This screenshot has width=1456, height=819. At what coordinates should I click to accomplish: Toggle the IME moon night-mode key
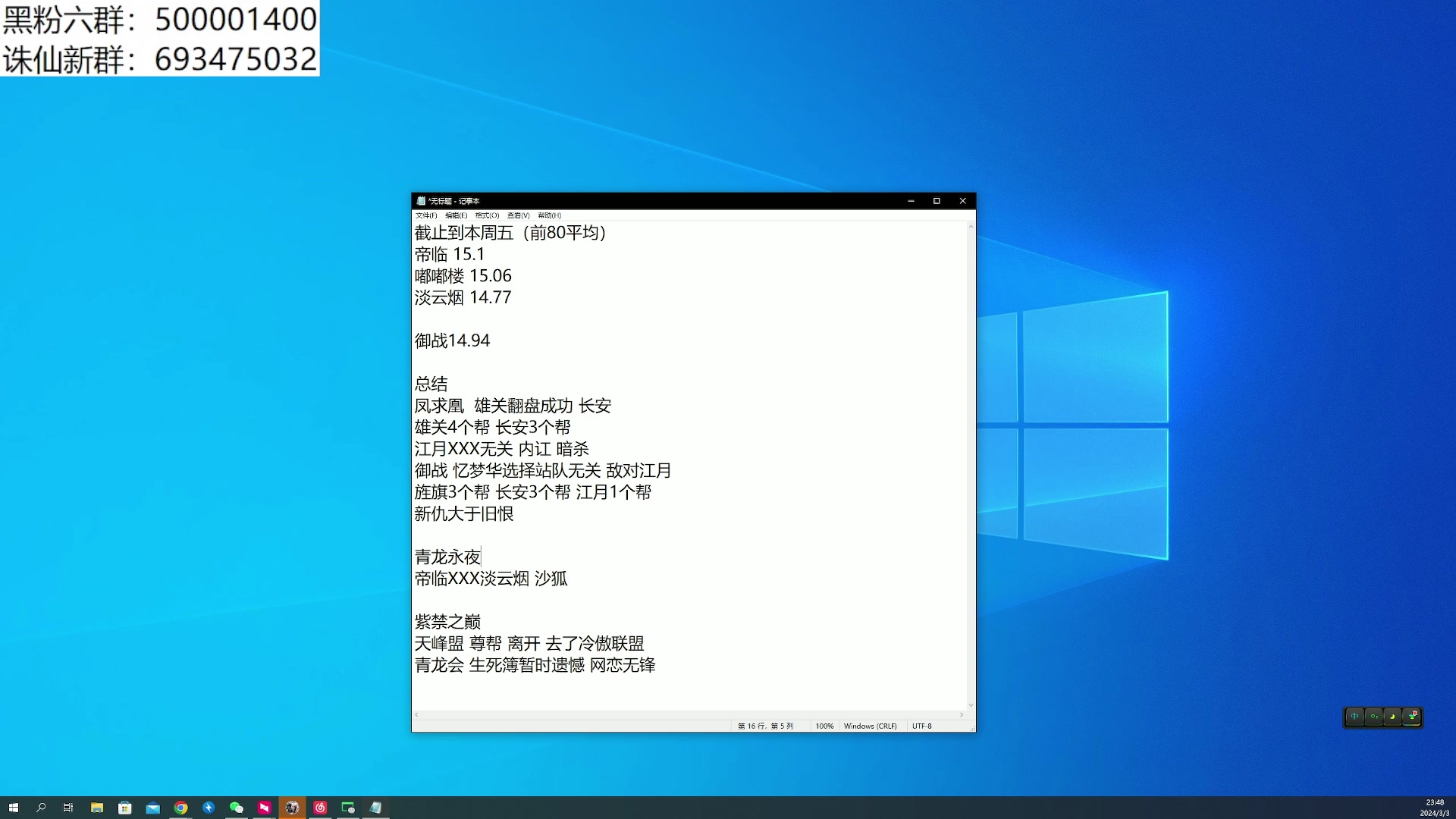(x=1392, y=717)
